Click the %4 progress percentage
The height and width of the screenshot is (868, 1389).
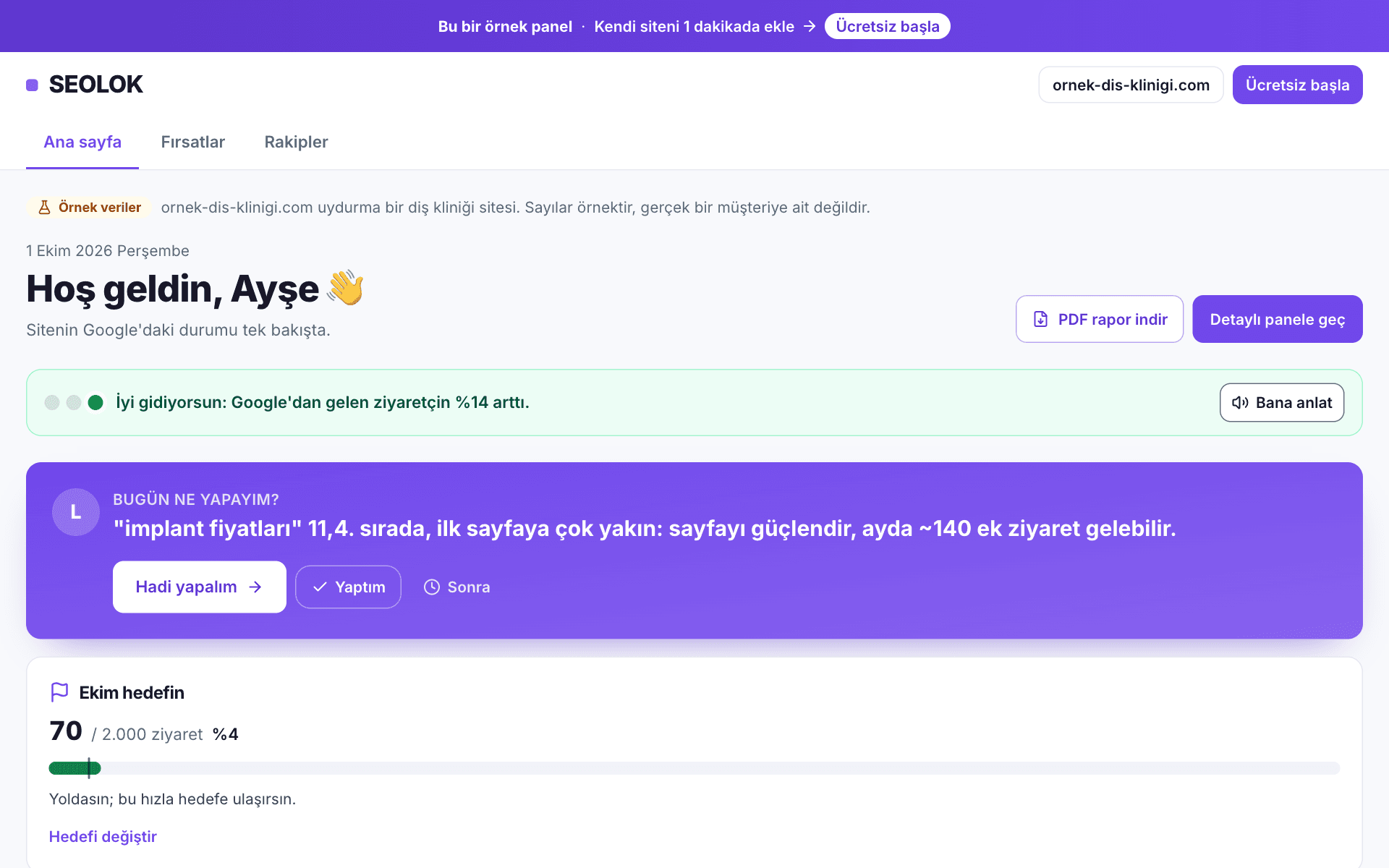pos(226,734)
